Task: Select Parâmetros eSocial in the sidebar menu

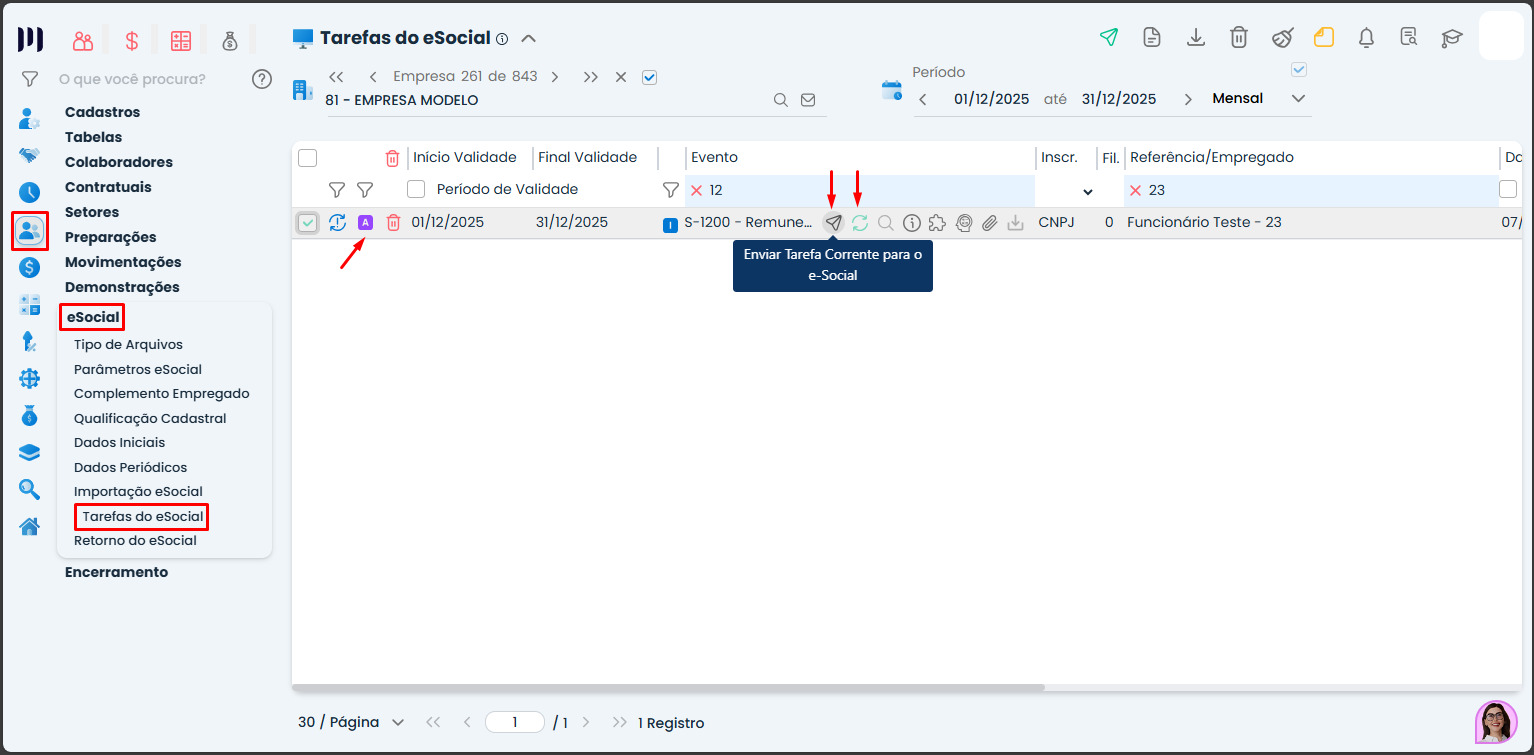Action: [x=138, y=369]
